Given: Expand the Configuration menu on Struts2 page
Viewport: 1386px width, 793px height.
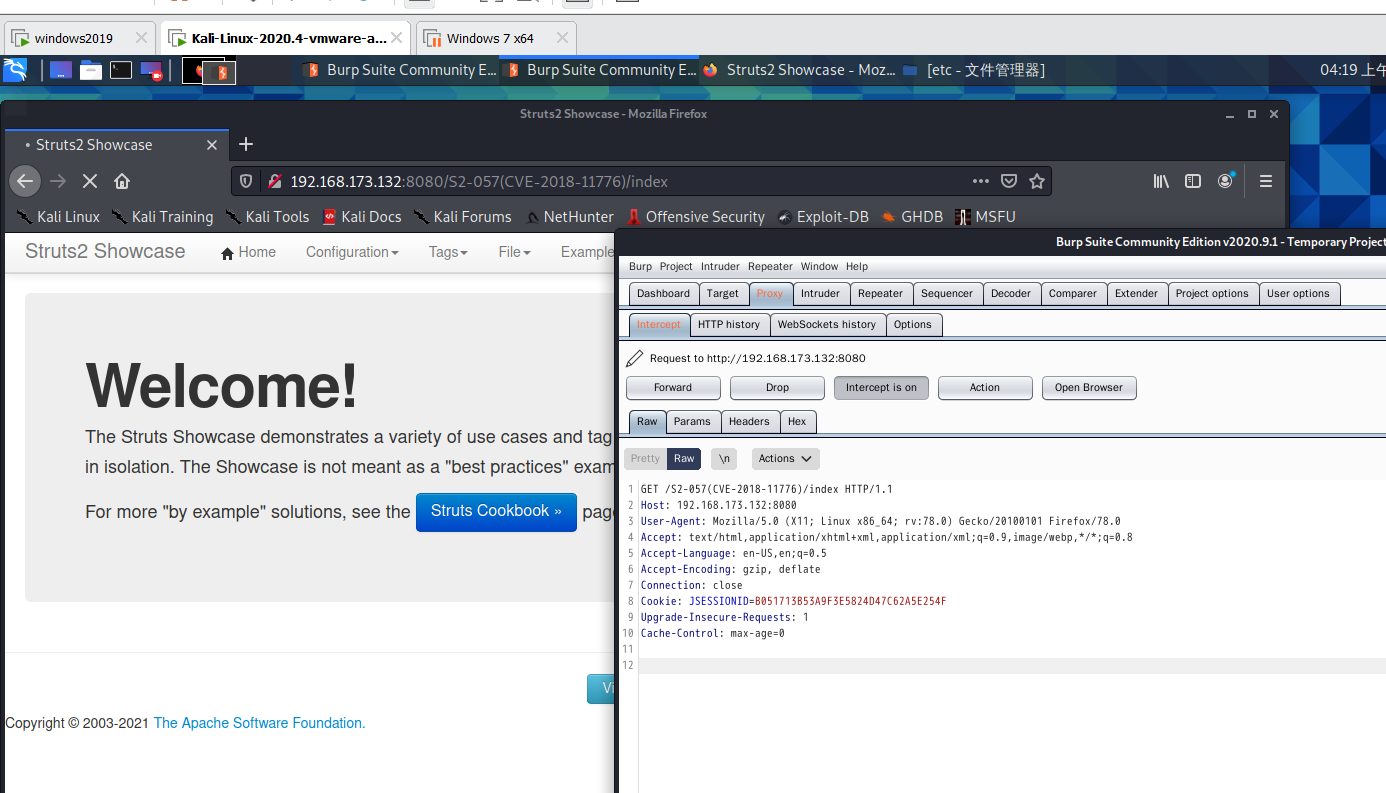Looking at the screenshot, I should tap(352, 252).
